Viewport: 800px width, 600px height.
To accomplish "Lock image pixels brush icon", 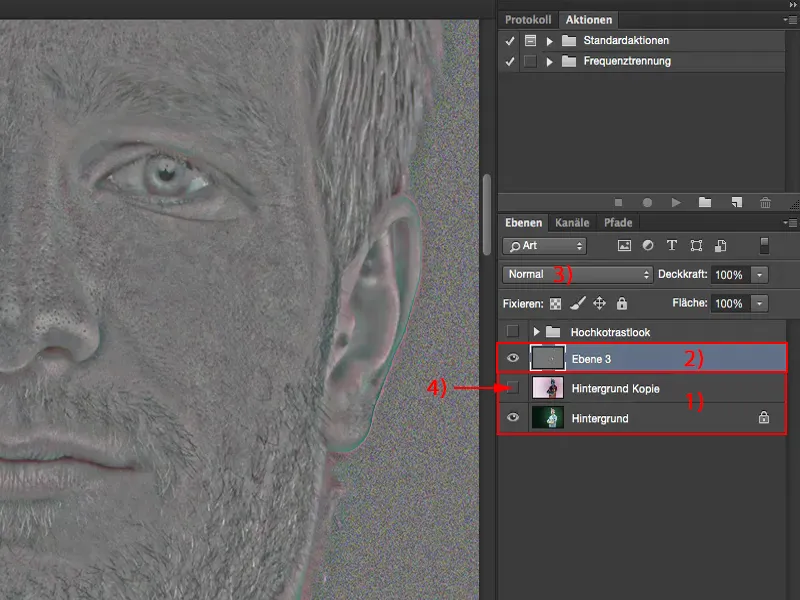I will [578, 304].
